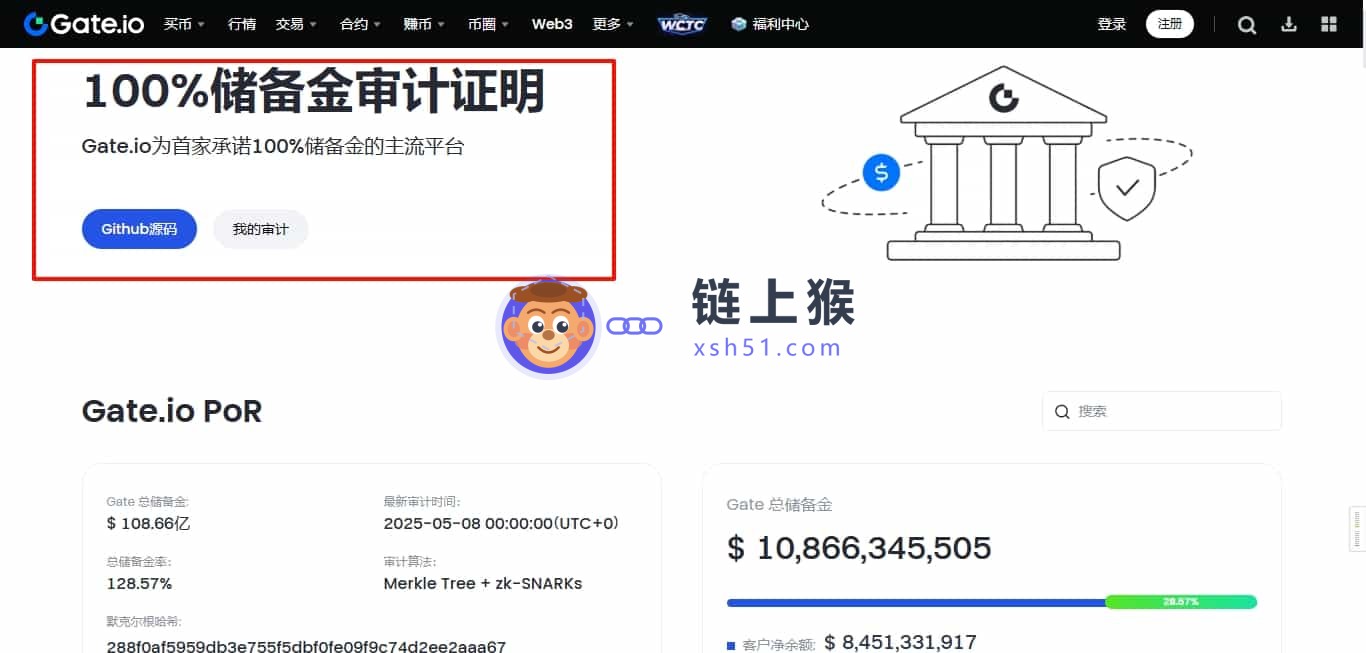Viewport: 1366px width, 653px height.
Task: Expand the 币圈 dropdown menu
Action: 488,24
